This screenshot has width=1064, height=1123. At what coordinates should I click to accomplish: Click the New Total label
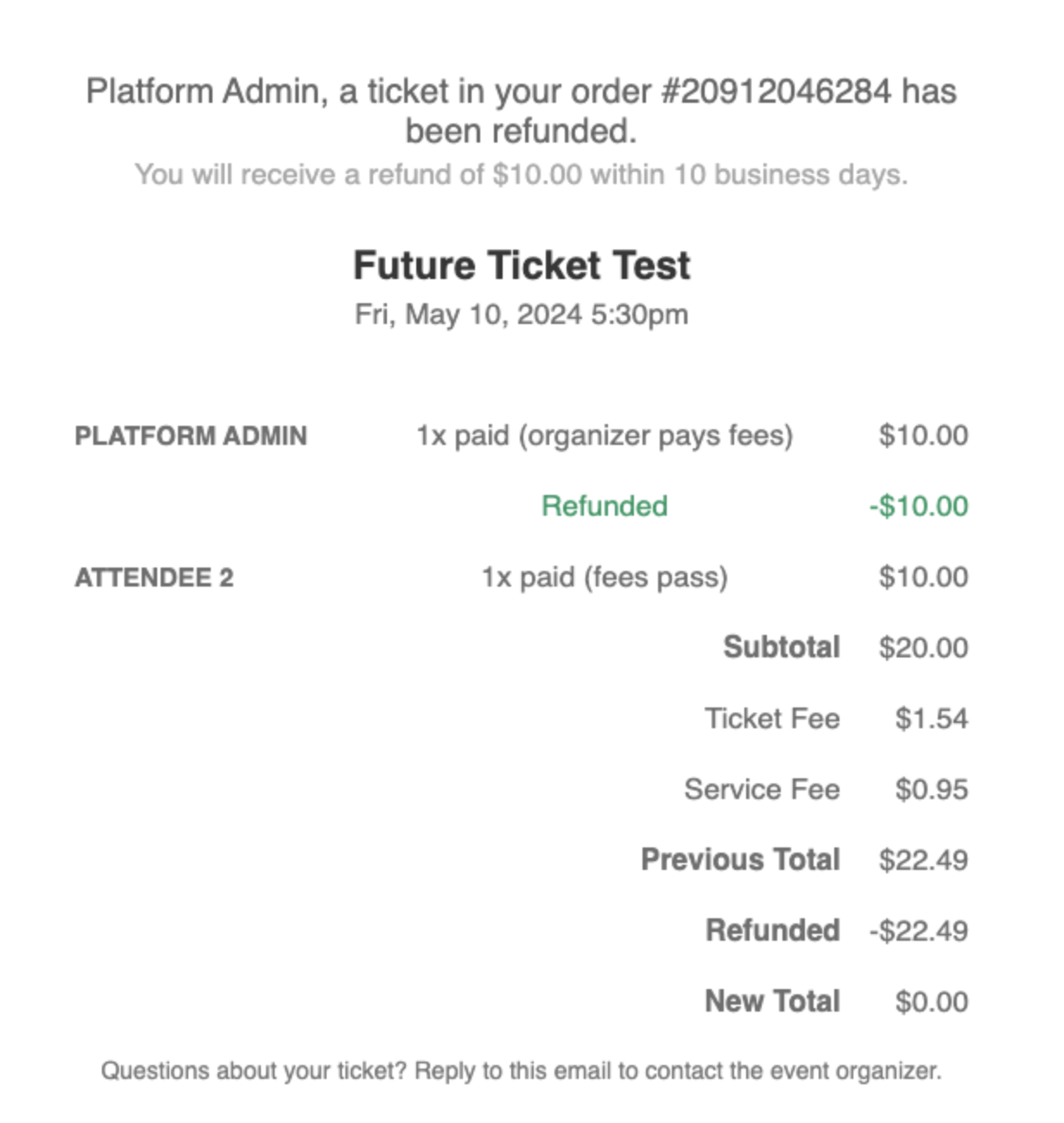coord(771,1001)
